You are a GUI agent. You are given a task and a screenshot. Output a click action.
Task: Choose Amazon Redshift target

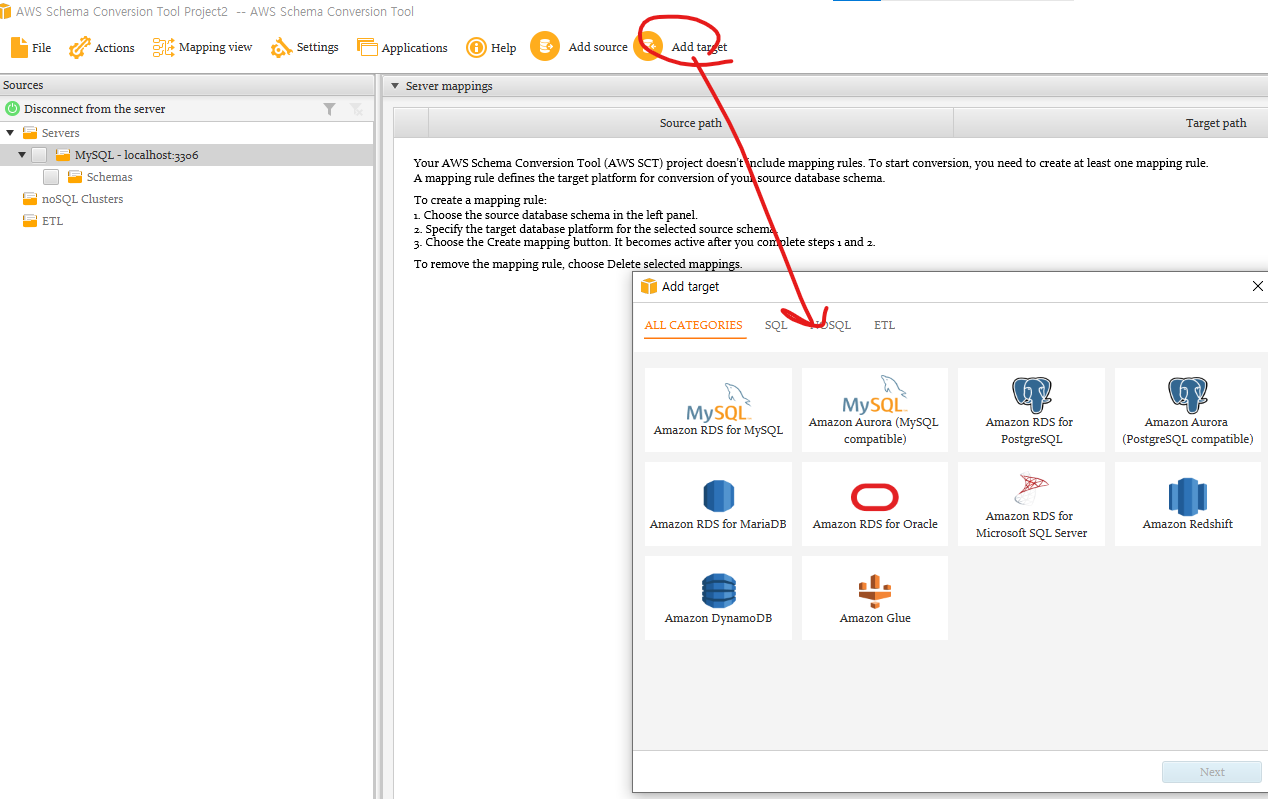point(1188,504)
